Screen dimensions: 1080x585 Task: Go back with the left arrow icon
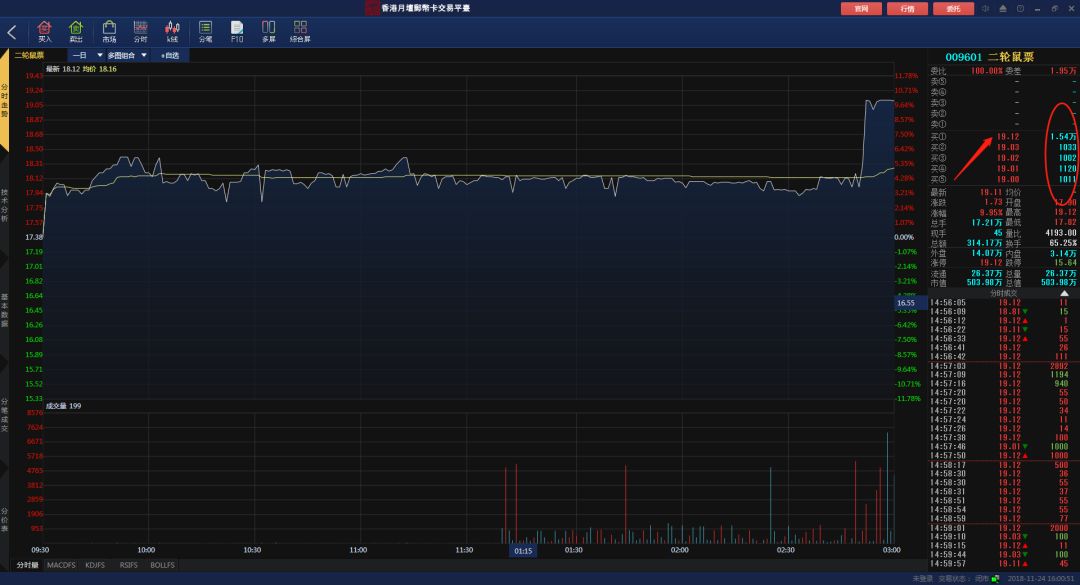12,32
